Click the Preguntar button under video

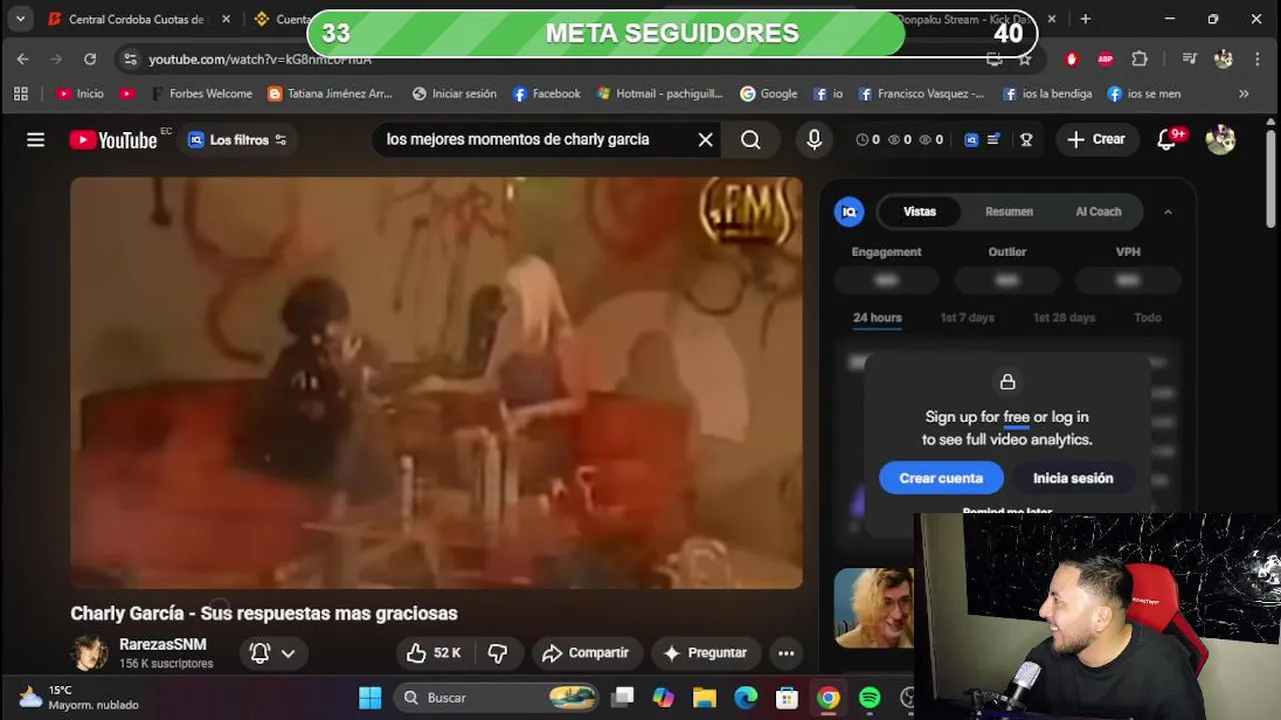705,653
